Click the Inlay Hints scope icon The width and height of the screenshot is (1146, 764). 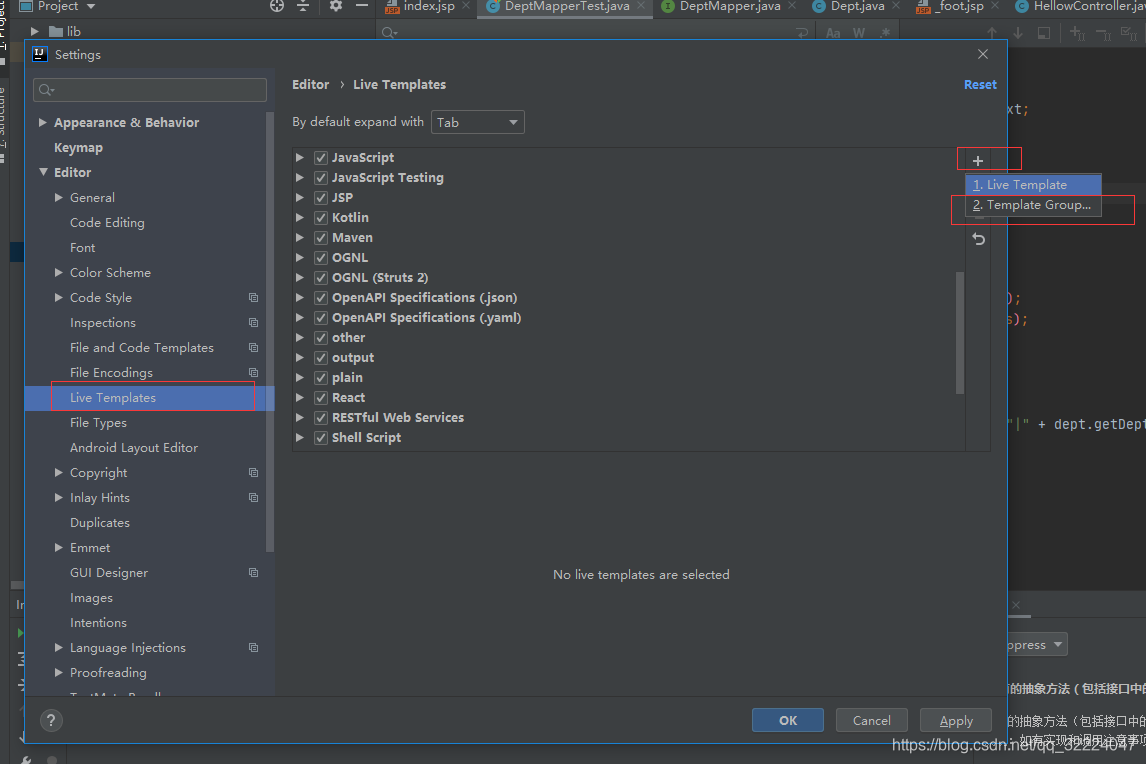[x=254, y=497]
